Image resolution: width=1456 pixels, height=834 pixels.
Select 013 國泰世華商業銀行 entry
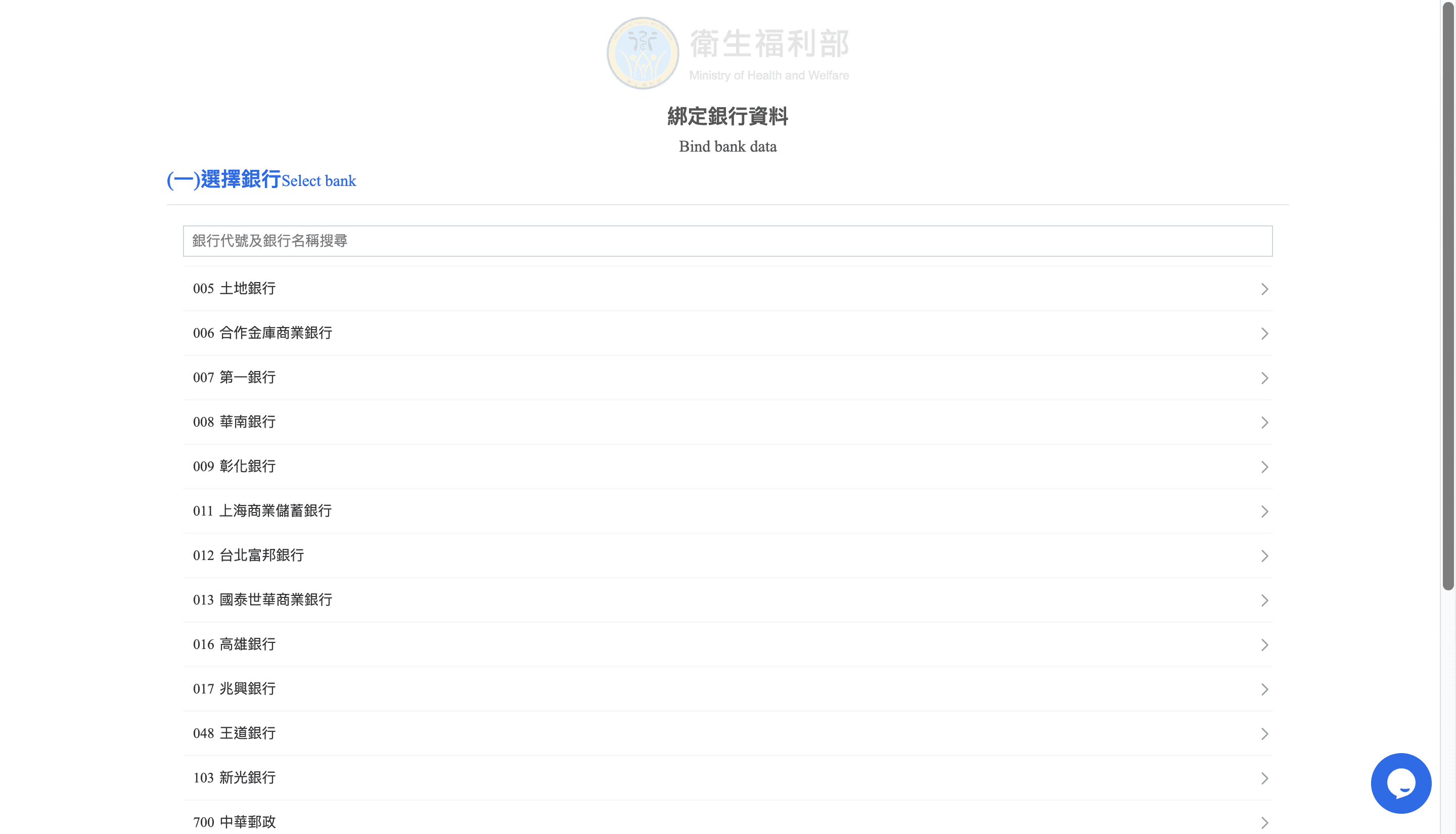[x=727, y=600]
